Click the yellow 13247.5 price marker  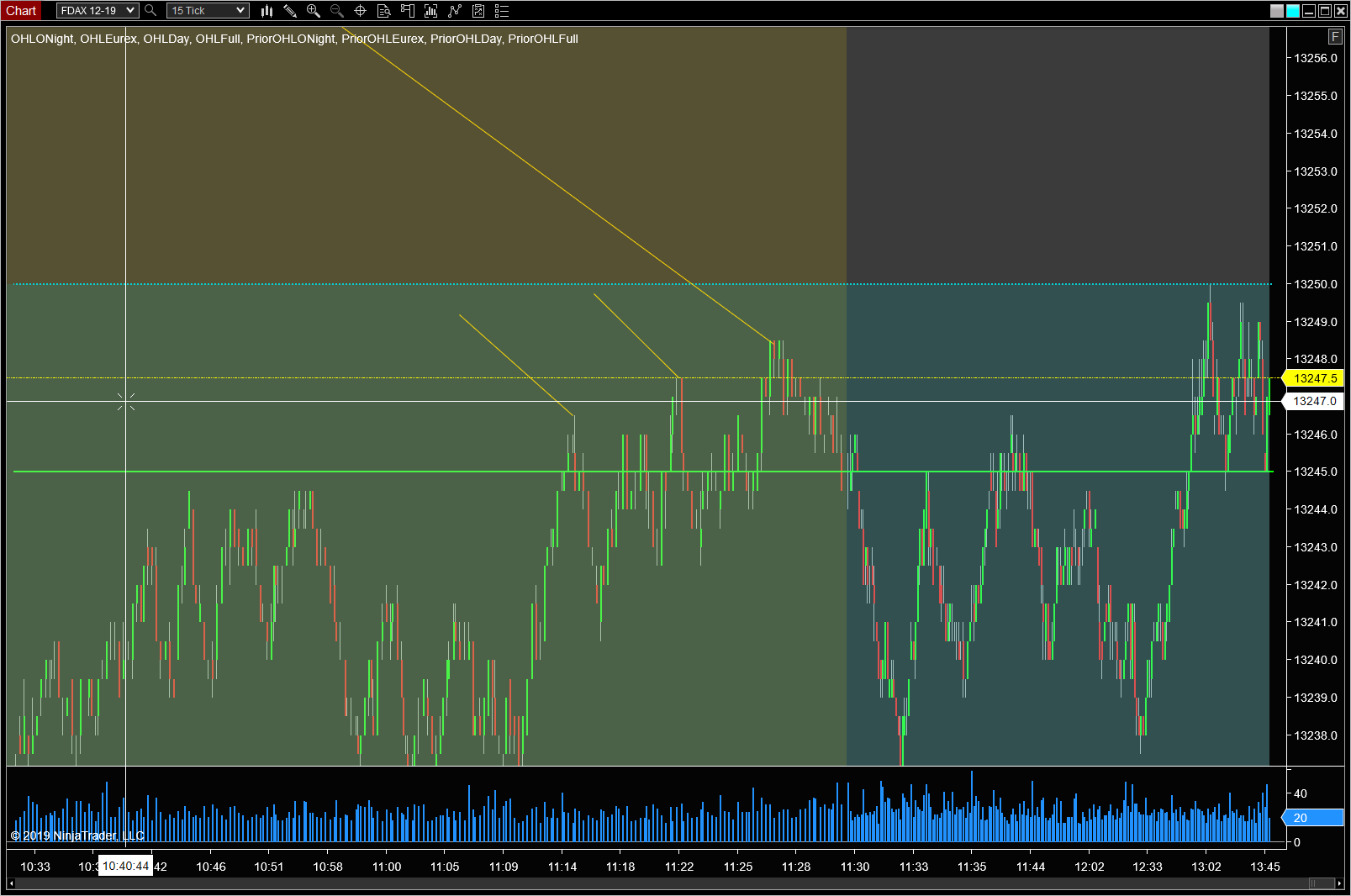[x=1313, y=379]
